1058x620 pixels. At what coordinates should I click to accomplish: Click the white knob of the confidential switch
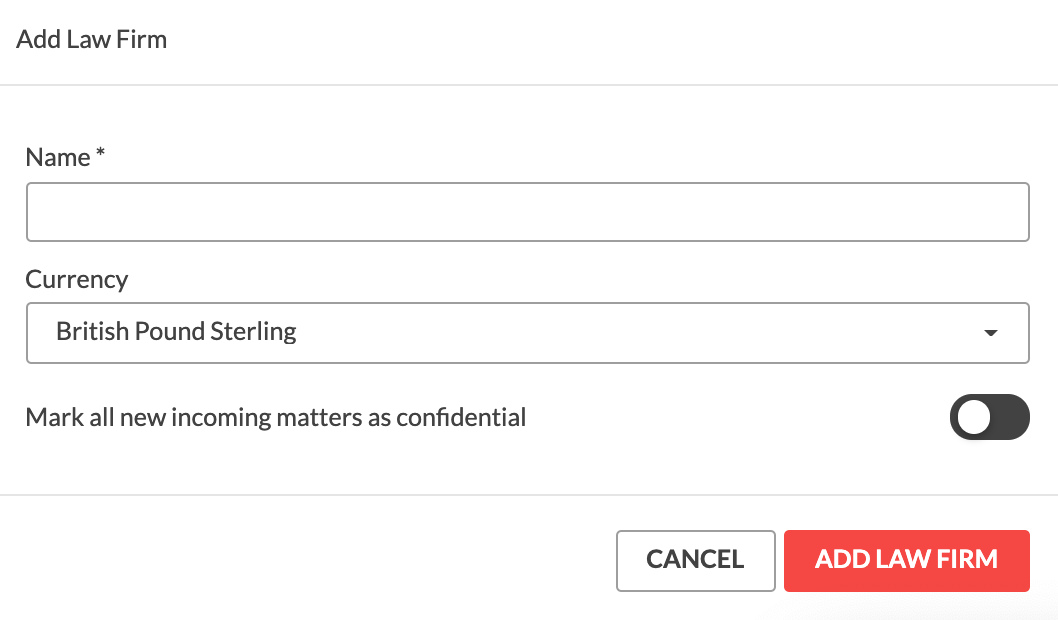point(974,417)
